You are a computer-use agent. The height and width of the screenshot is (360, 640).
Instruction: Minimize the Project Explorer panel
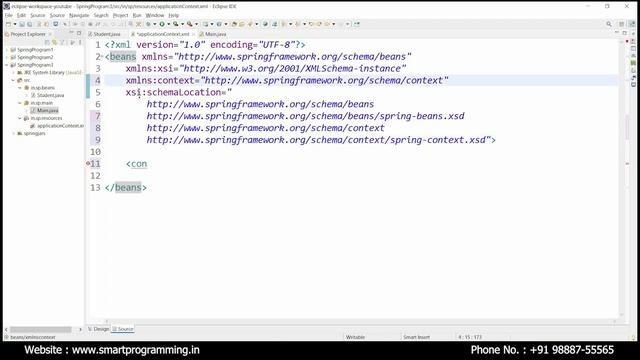point(71,33)
